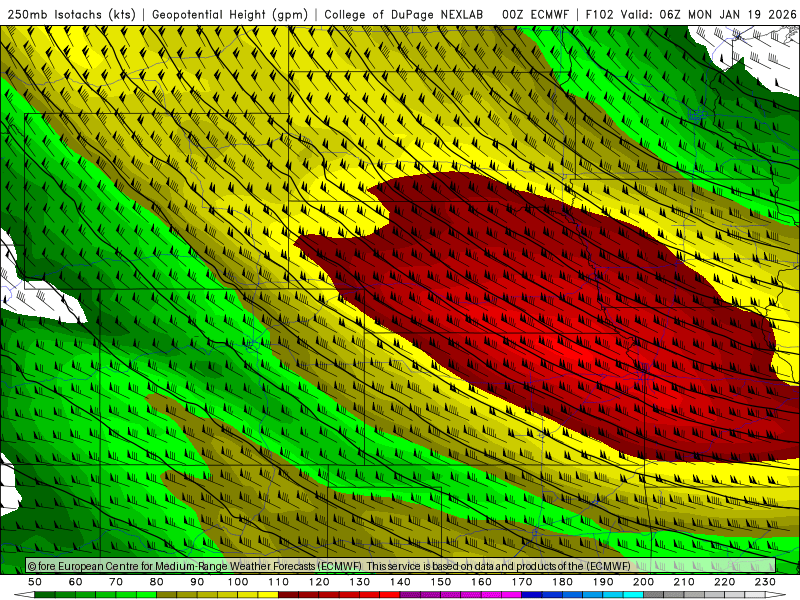Click the legend label '230'
The width and height of the screenshot is (800, 600).
tap(765, 582)
